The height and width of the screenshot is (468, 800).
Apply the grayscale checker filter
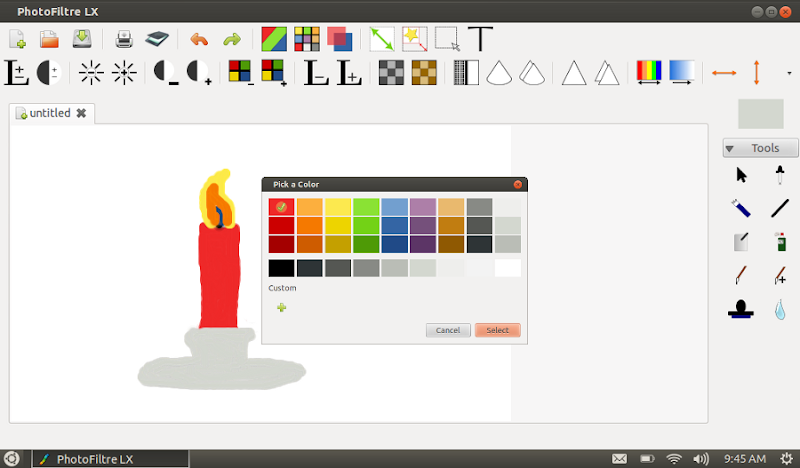(391, 72)
